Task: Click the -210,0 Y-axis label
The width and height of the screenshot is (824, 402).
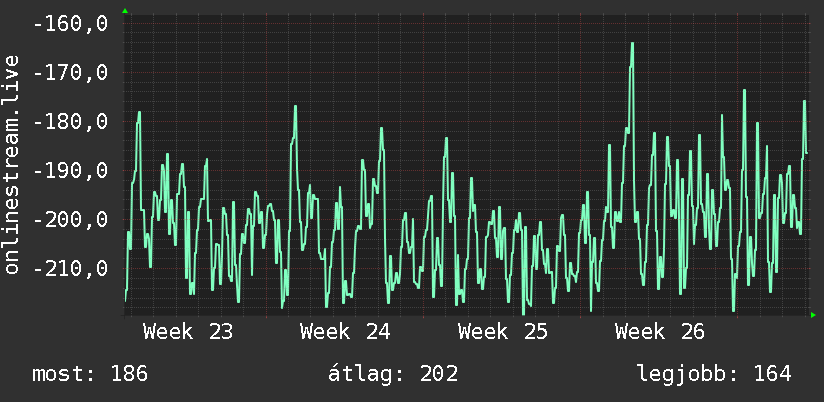Action: [x=70, y=268]
